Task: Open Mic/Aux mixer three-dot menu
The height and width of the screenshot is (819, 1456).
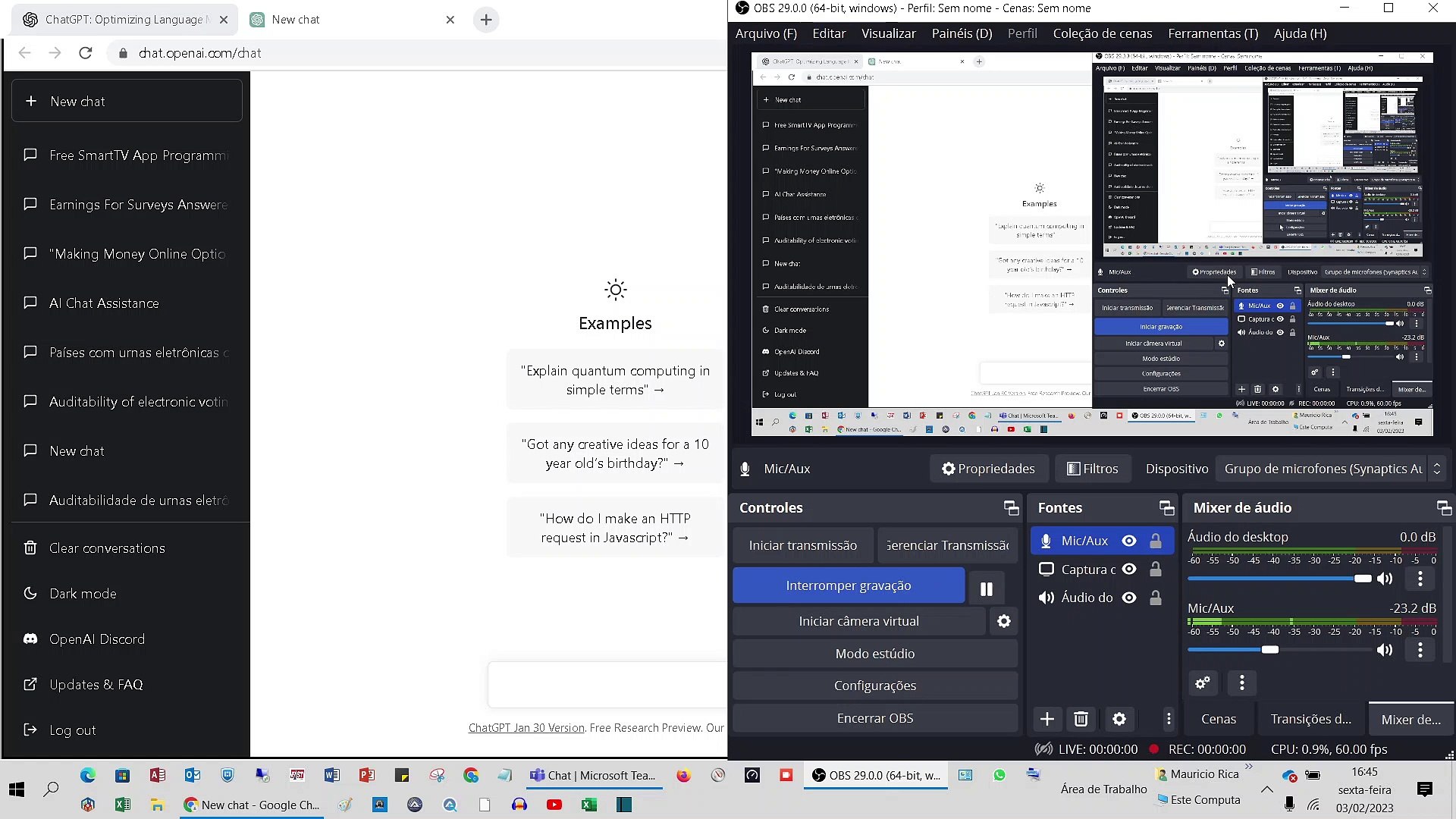Action: 1420,650
